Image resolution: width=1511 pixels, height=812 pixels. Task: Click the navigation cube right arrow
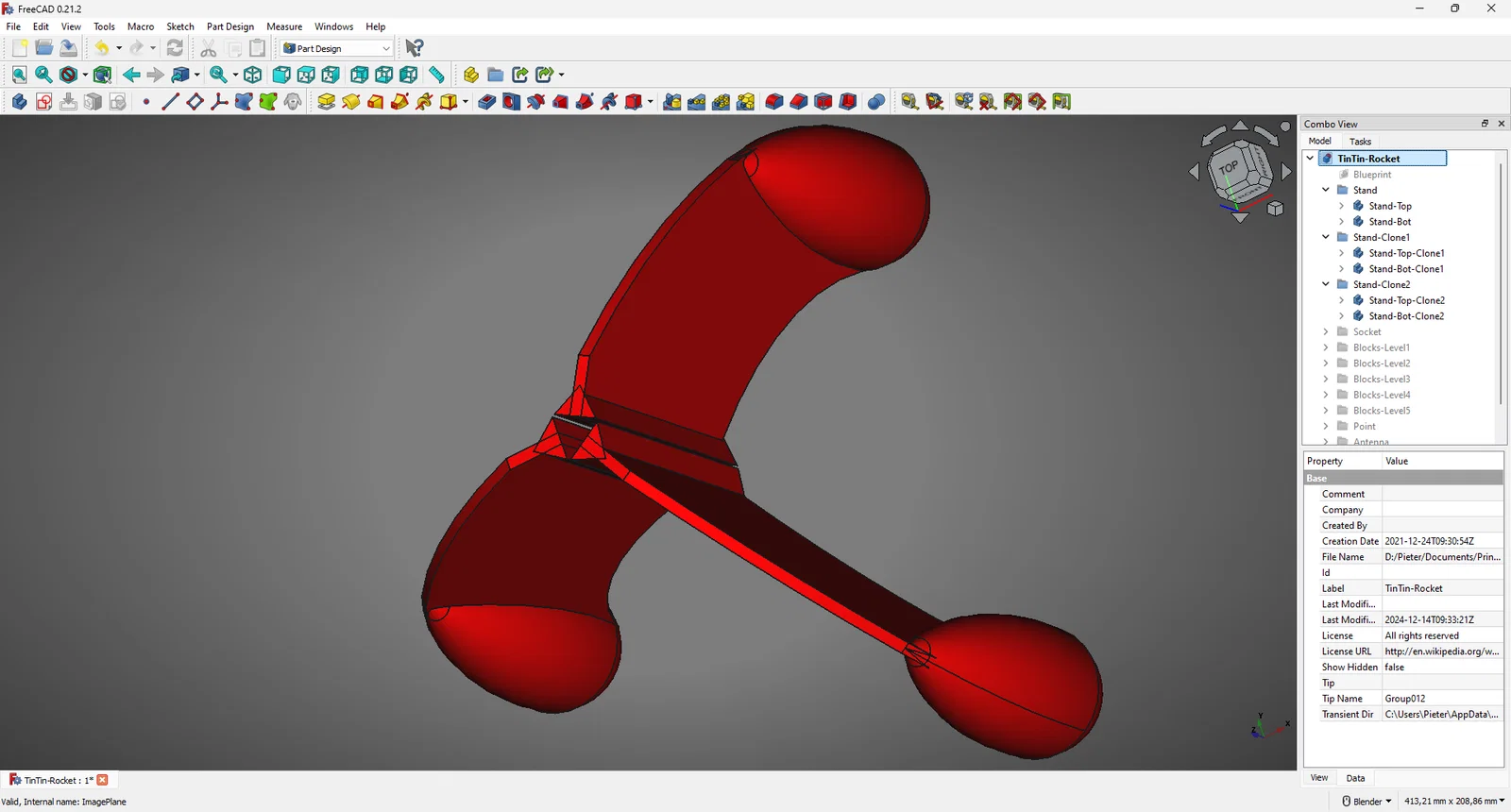click(x=1286, y=173)
